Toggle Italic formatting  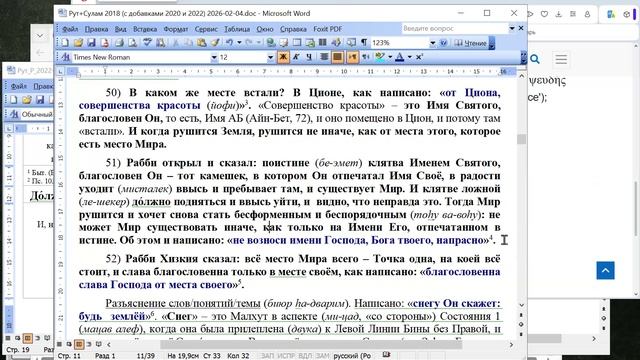click(296, 57)
